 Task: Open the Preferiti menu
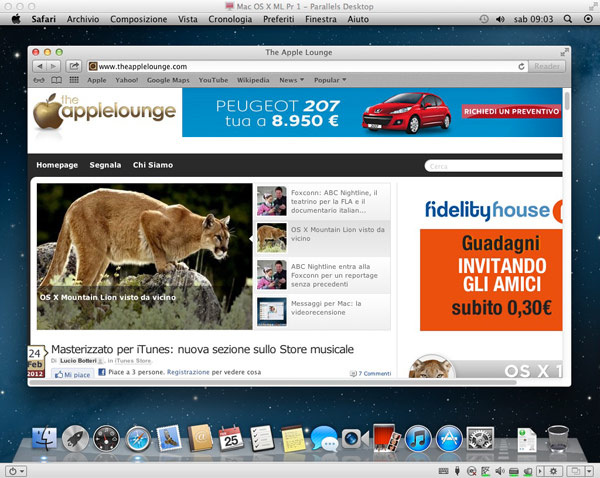tap(279, 19)
